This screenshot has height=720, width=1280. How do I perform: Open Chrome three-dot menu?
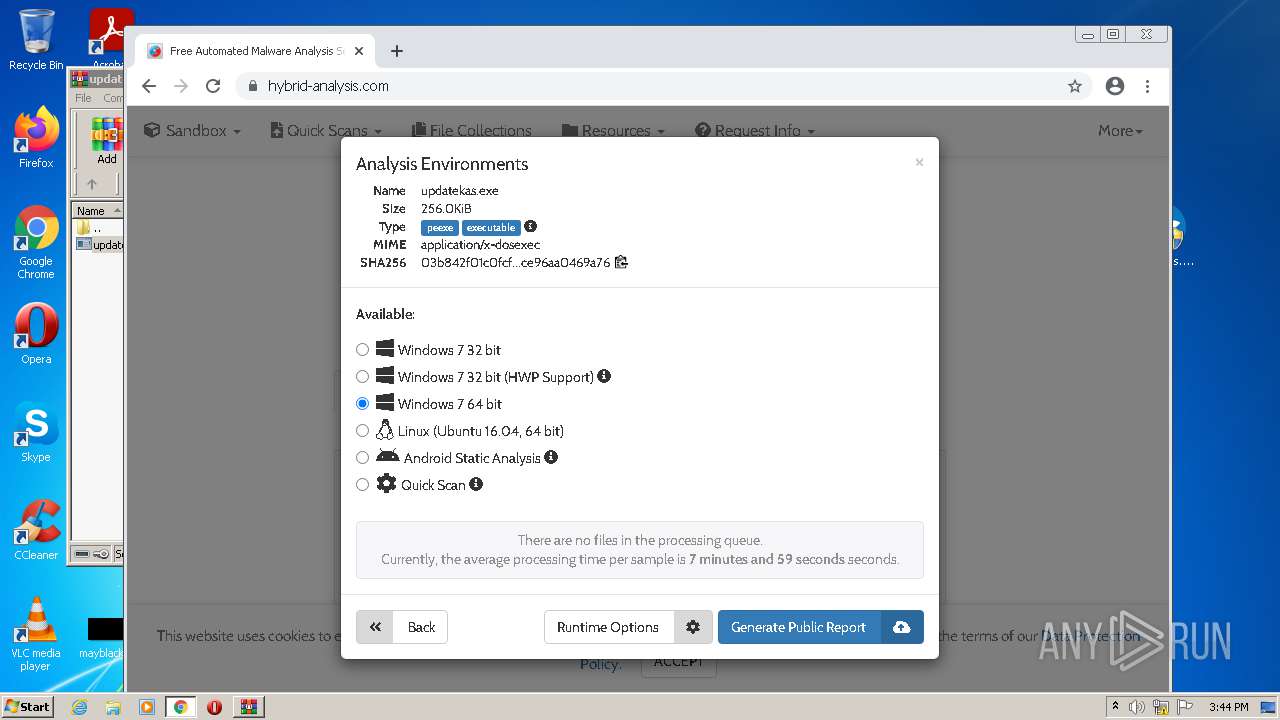[x=1147, y=86]
